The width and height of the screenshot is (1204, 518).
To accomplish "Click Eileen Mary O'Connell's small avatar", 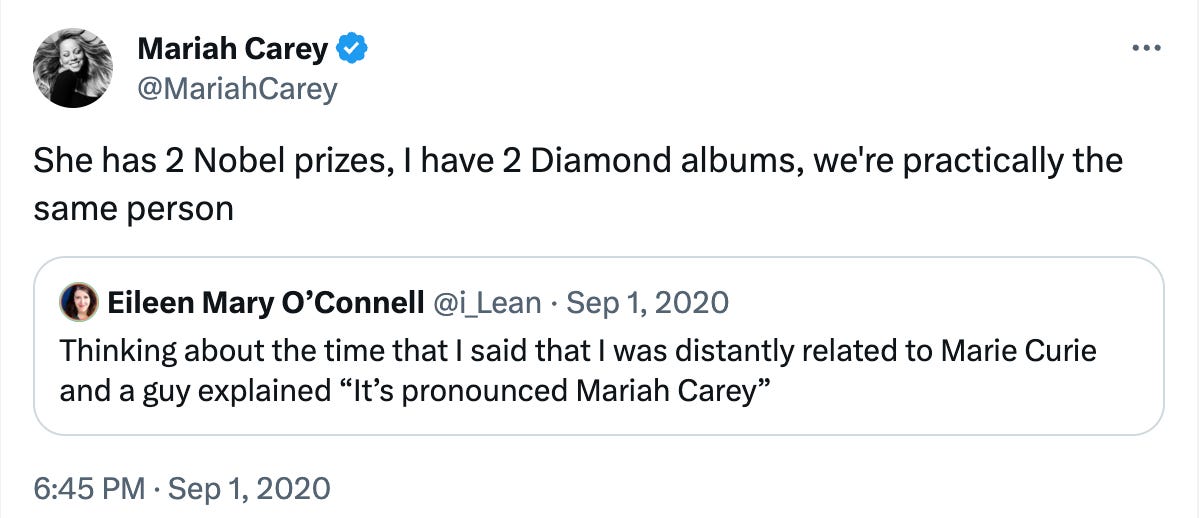I will [x=77, y=302].
